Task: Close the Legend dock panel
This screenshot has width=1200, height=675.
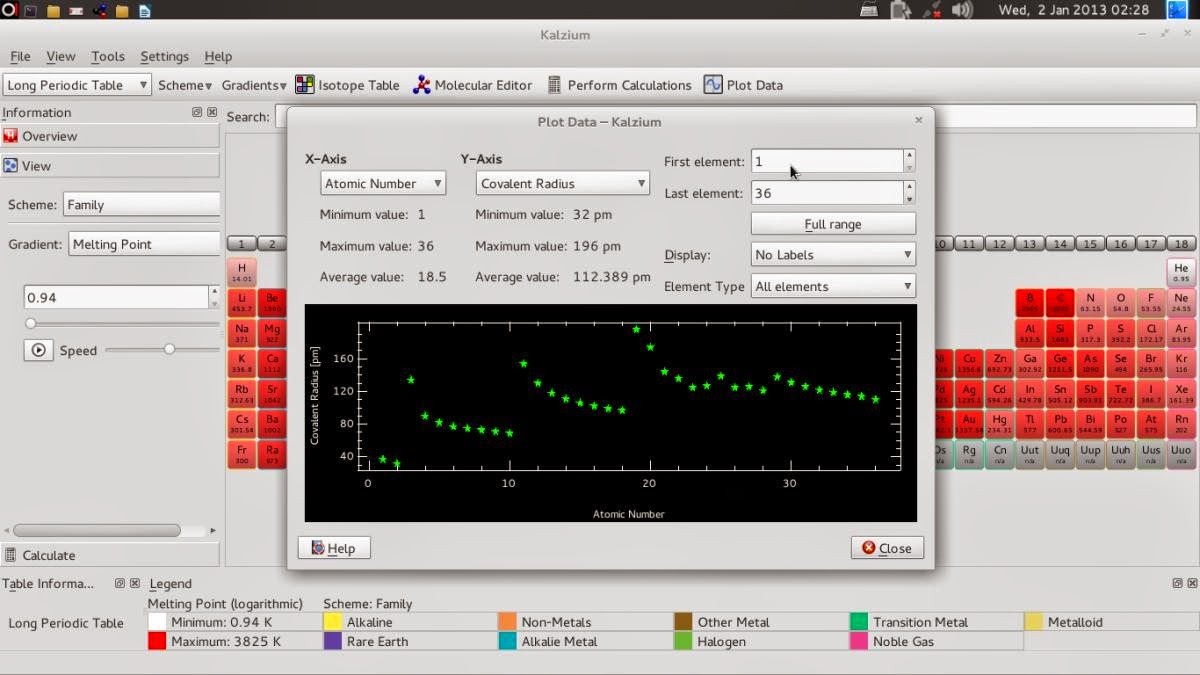Action: [1191, 582]
